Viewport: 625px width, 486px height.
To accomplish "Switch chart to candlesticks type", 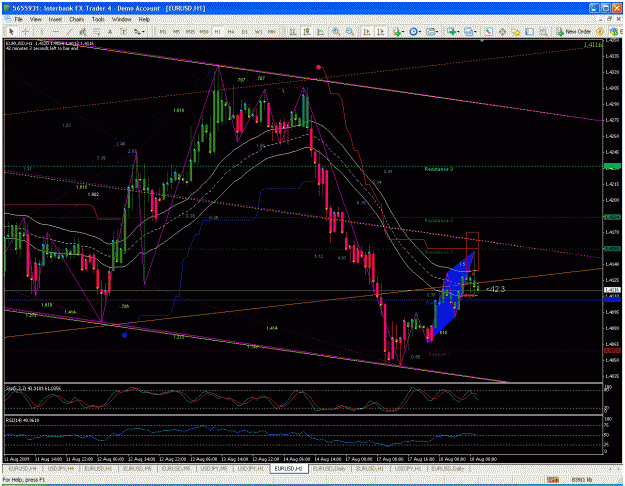I will coord(306,31).
